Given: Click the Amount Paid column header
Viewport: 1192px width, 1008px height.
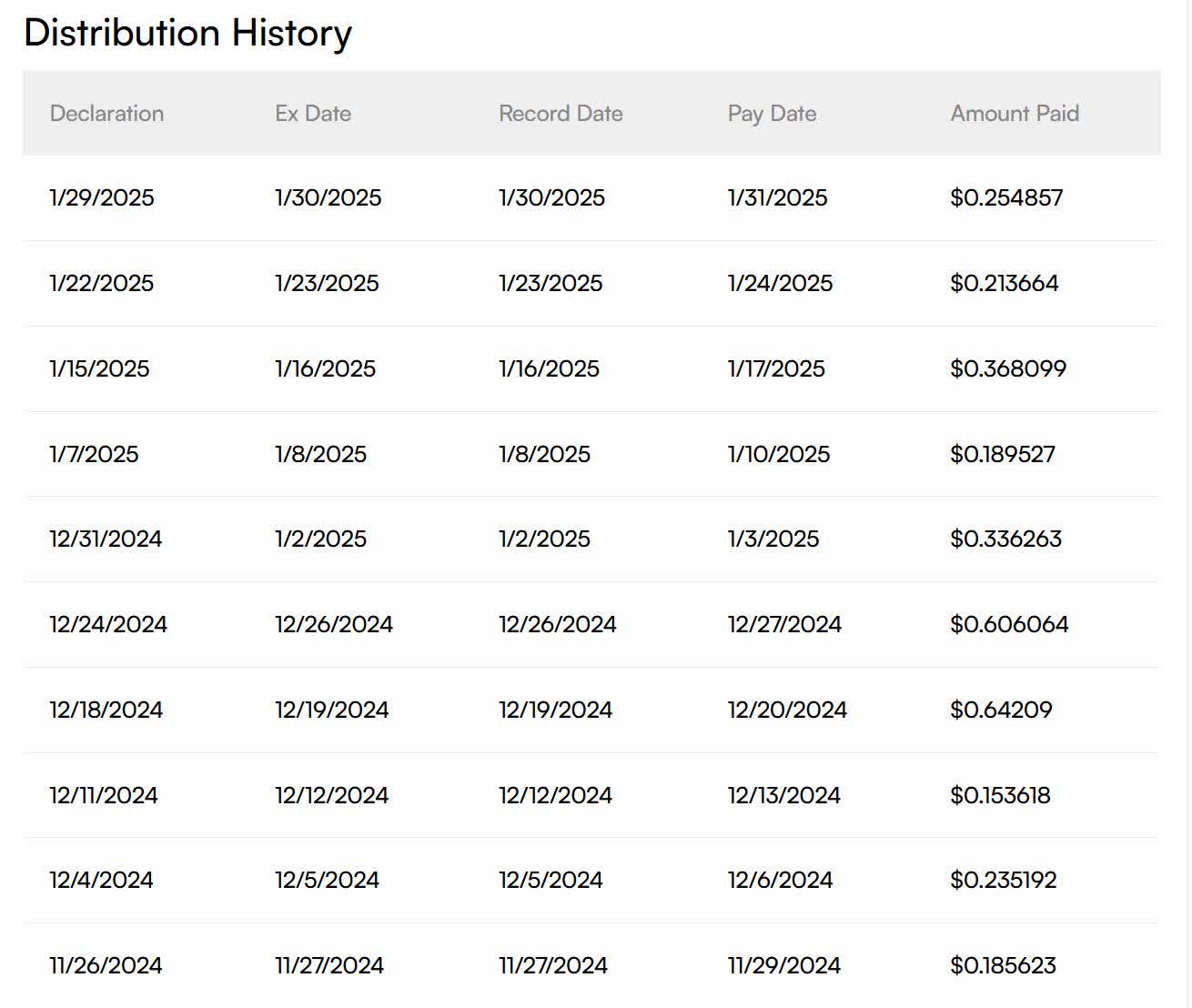Looking at the screenshot, I should [x=1015, y=114].
